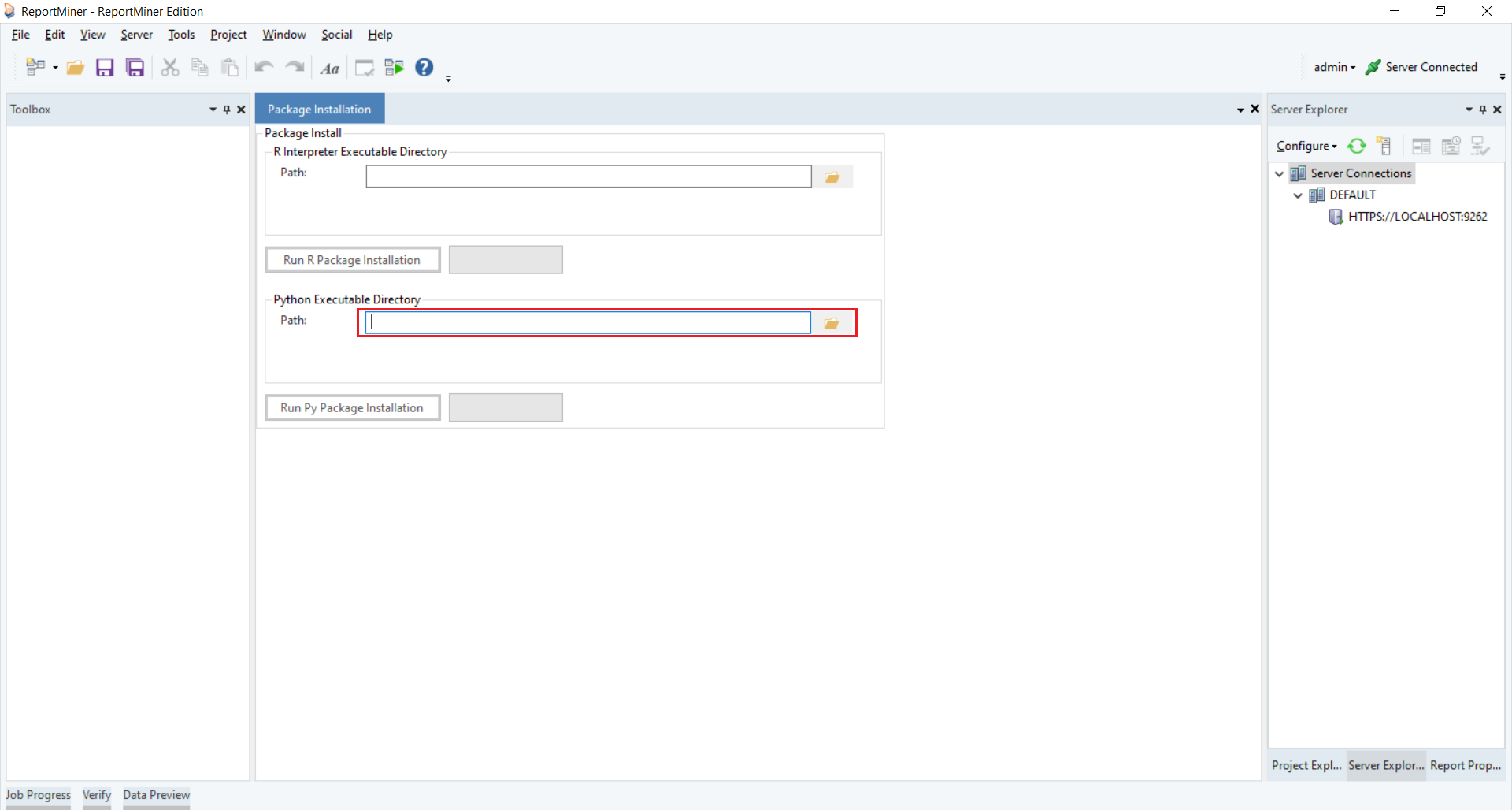Switch to the Project Explorer tab
This screenshot has width=1512, height=810.
coord(1306,765)
